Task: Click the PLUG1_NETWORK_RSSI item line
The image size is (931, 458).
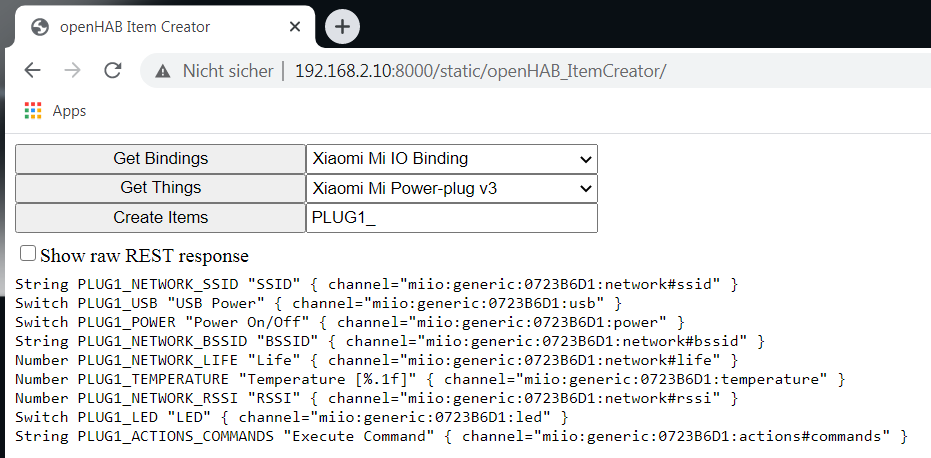Action: [x=376, y=399]
